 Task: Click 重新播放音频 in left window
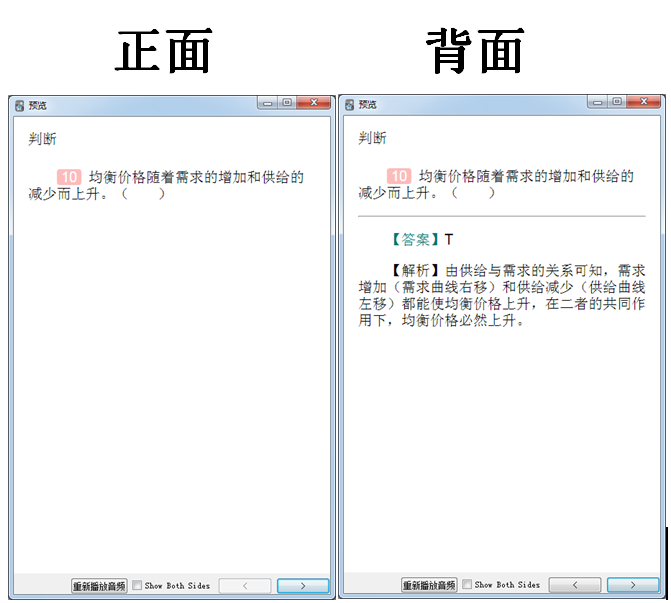pos(99,586)
